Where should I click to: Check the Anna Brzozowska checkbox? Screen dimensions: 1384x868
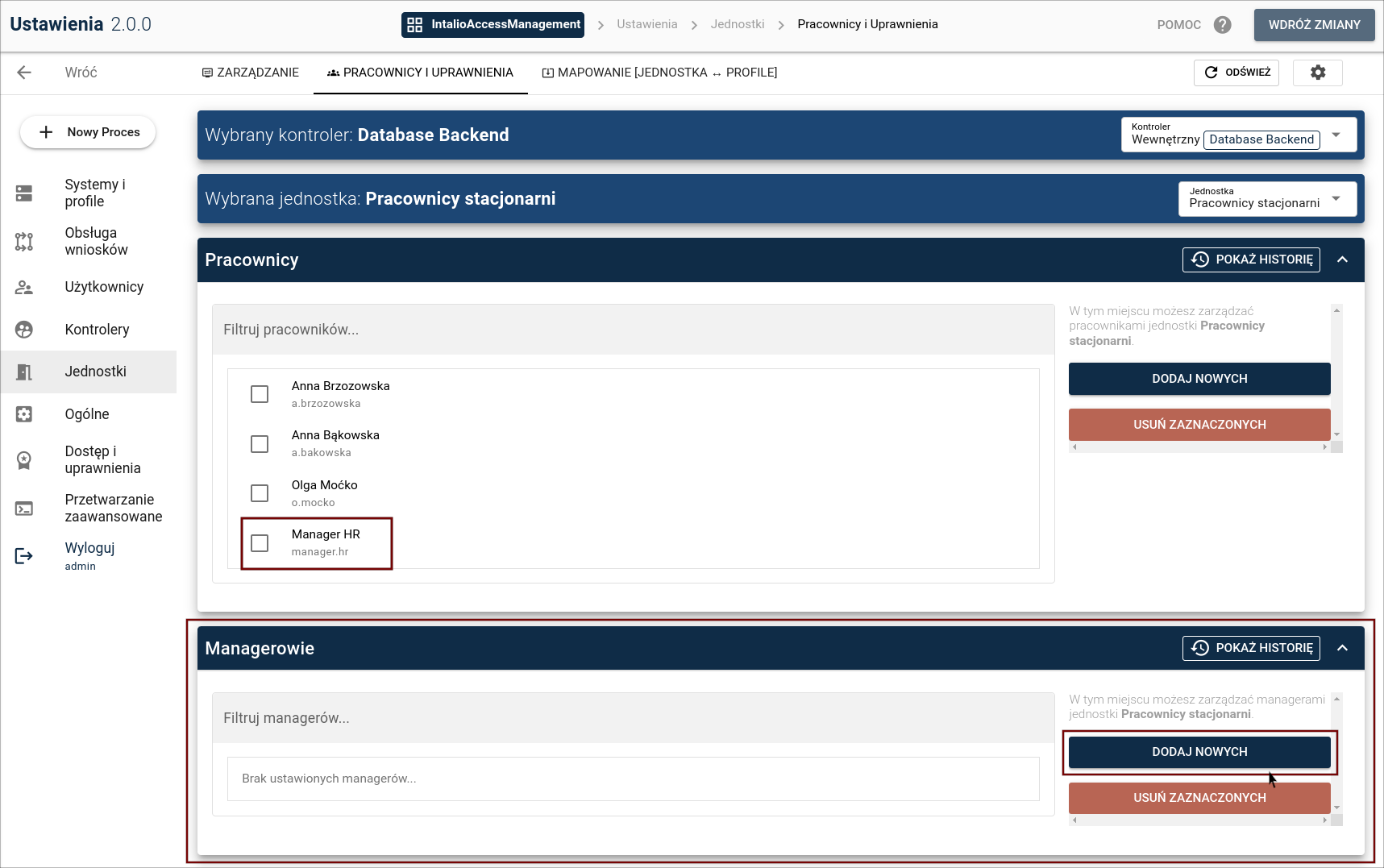point(260,394)
